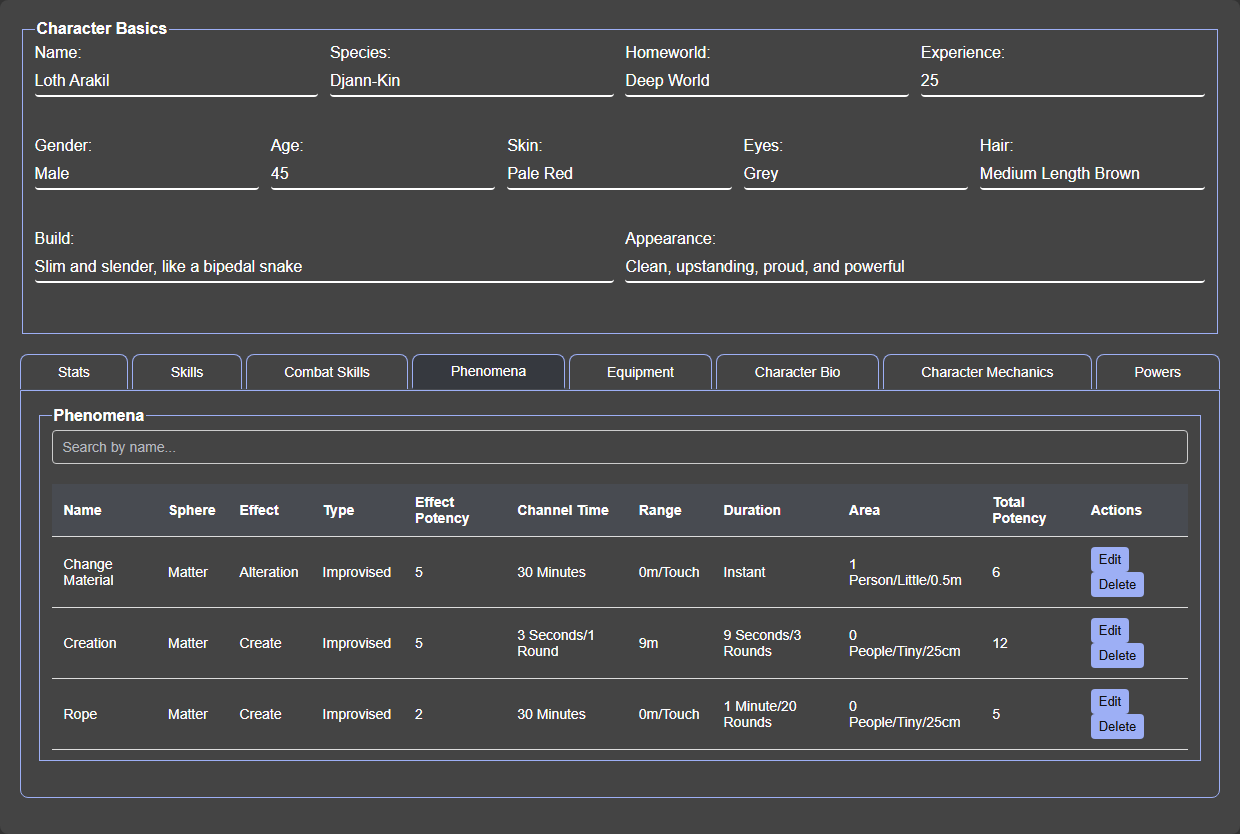Click the Name field with Loth Arakil
Viewport: 1240px width, 834px height.
coord(176,81)
